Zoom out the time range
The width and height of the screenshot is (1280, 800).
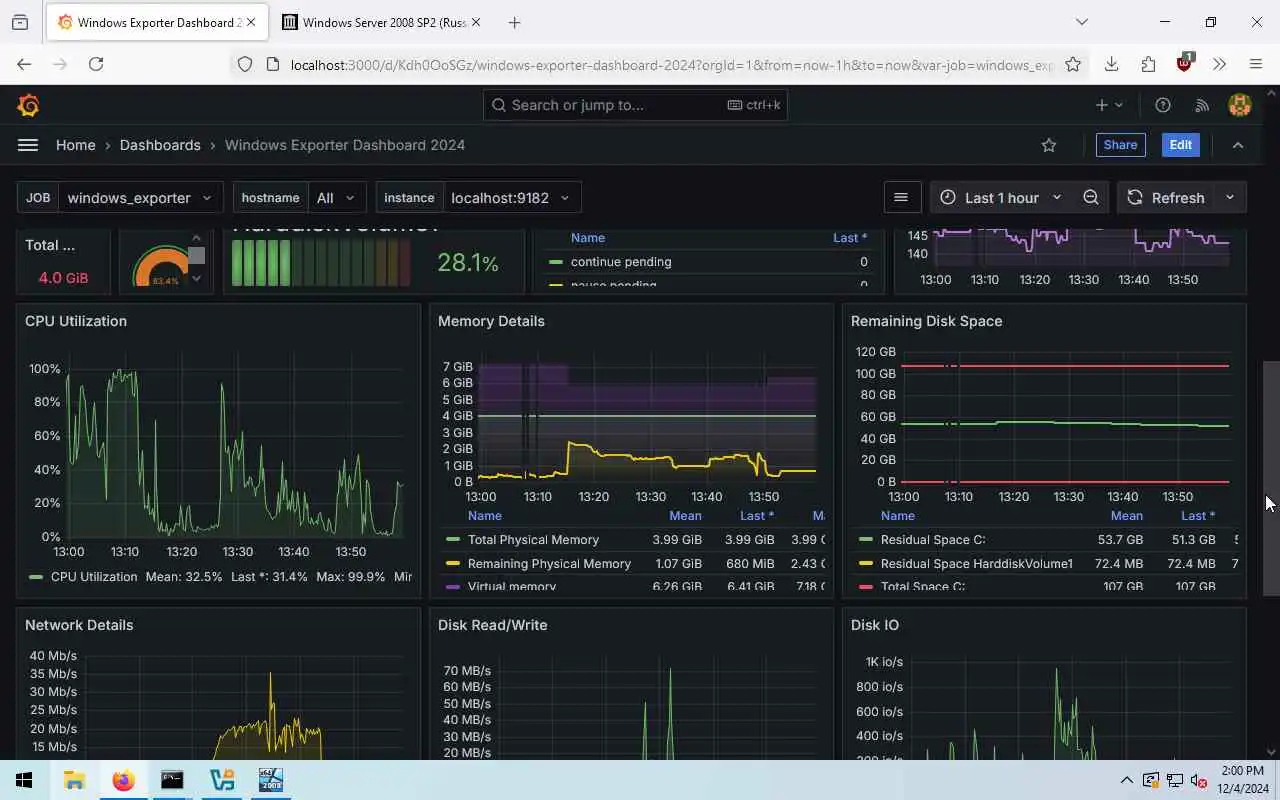click(1091, 197)
